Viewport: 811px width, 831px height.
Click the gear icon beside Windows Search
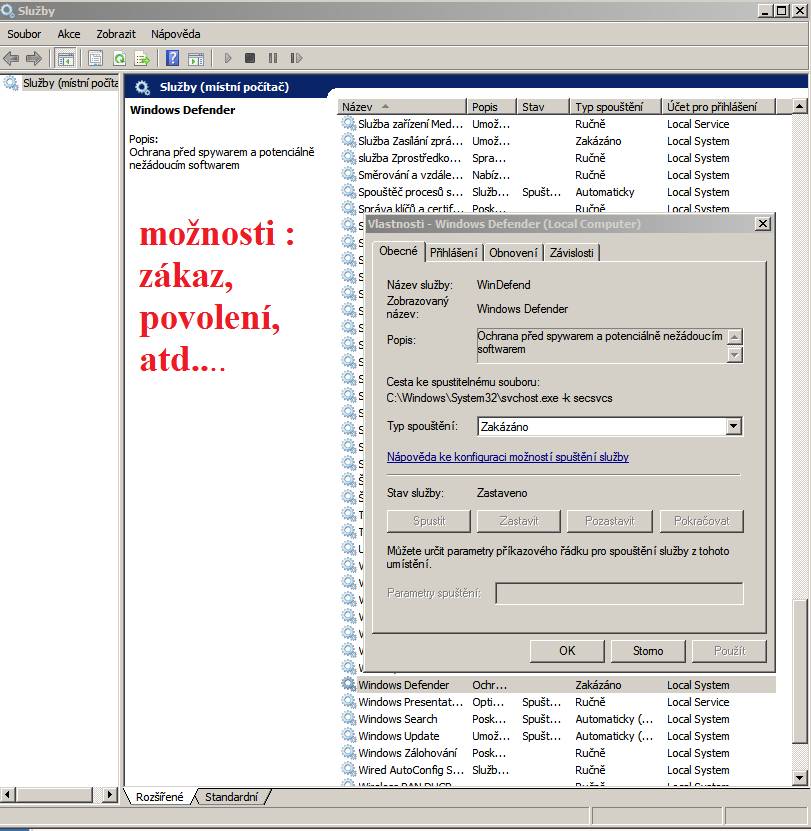[348, 719]
